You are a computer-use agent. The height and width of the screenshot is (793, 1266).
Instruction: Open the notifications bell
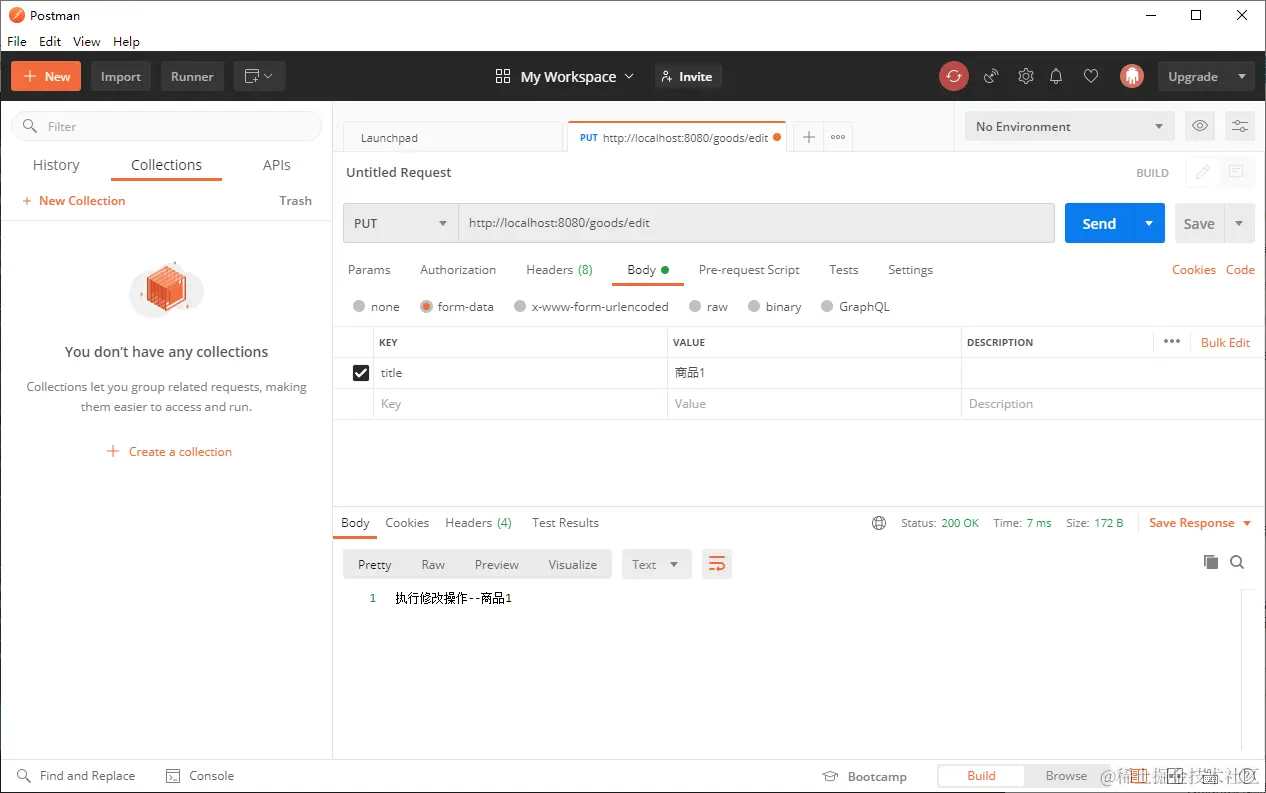click(1056, 76)
